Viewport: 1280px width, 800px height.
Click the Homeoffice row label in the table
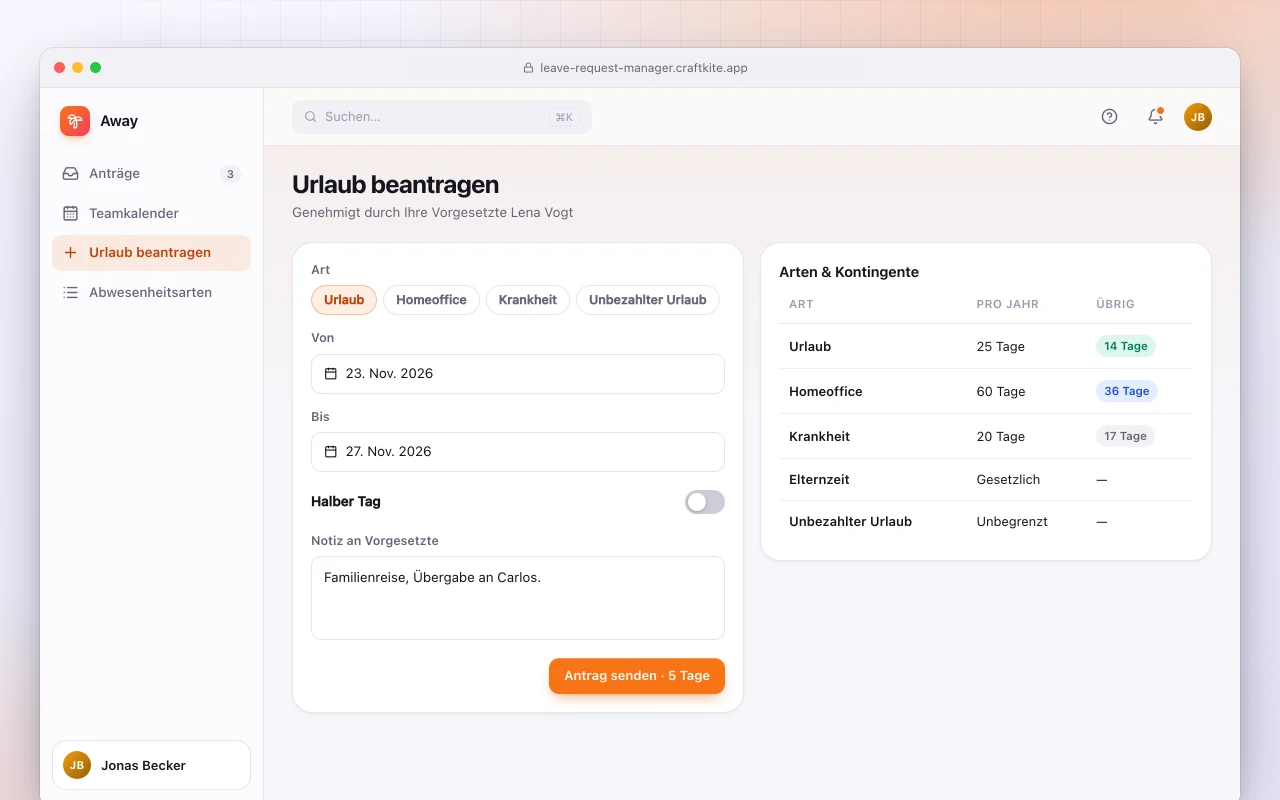click(826, 392)
